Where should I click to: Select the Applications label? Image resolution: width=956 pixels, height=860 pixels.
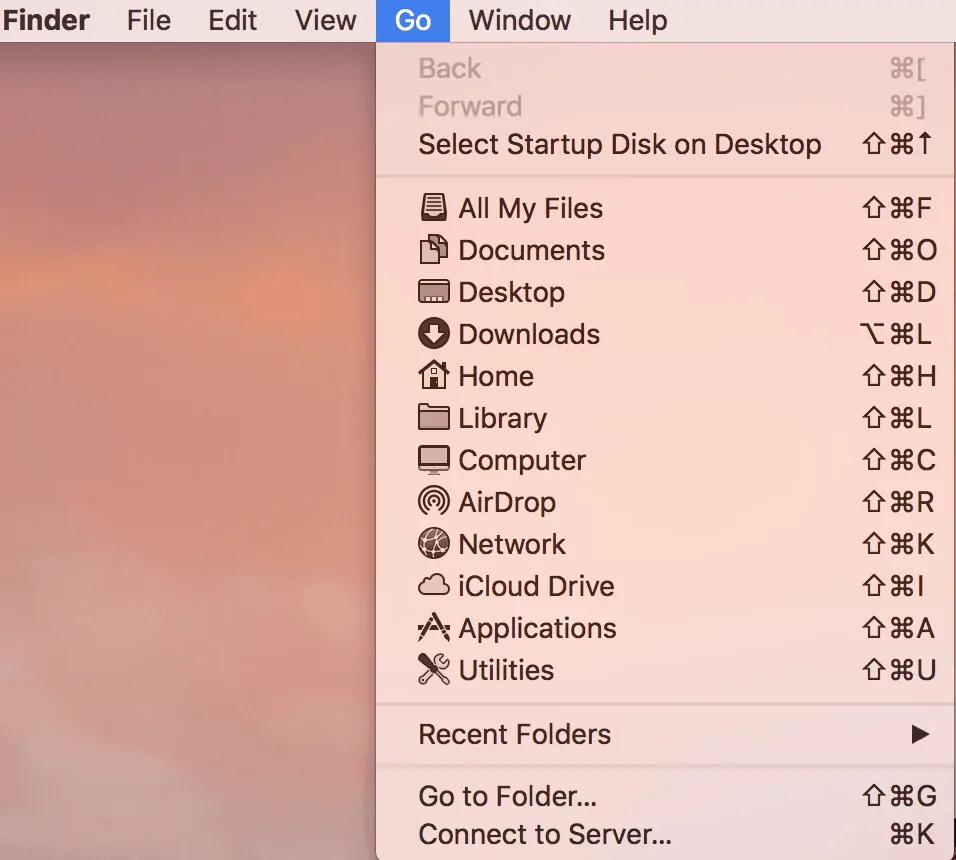coord(538,629)
